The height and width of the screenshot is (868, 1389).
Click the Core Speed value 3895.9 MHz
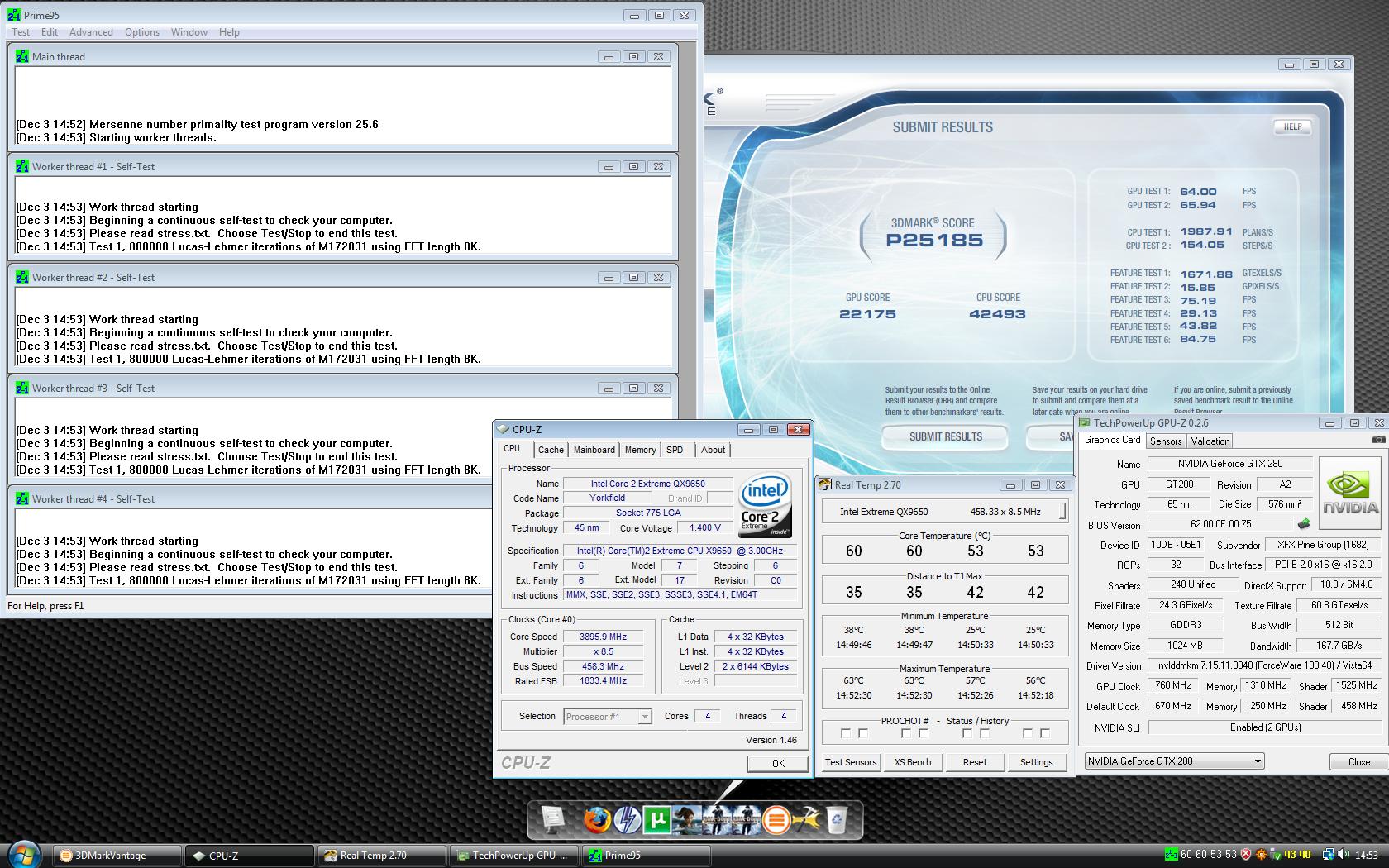pyautogui.click(x=603, y=637)
